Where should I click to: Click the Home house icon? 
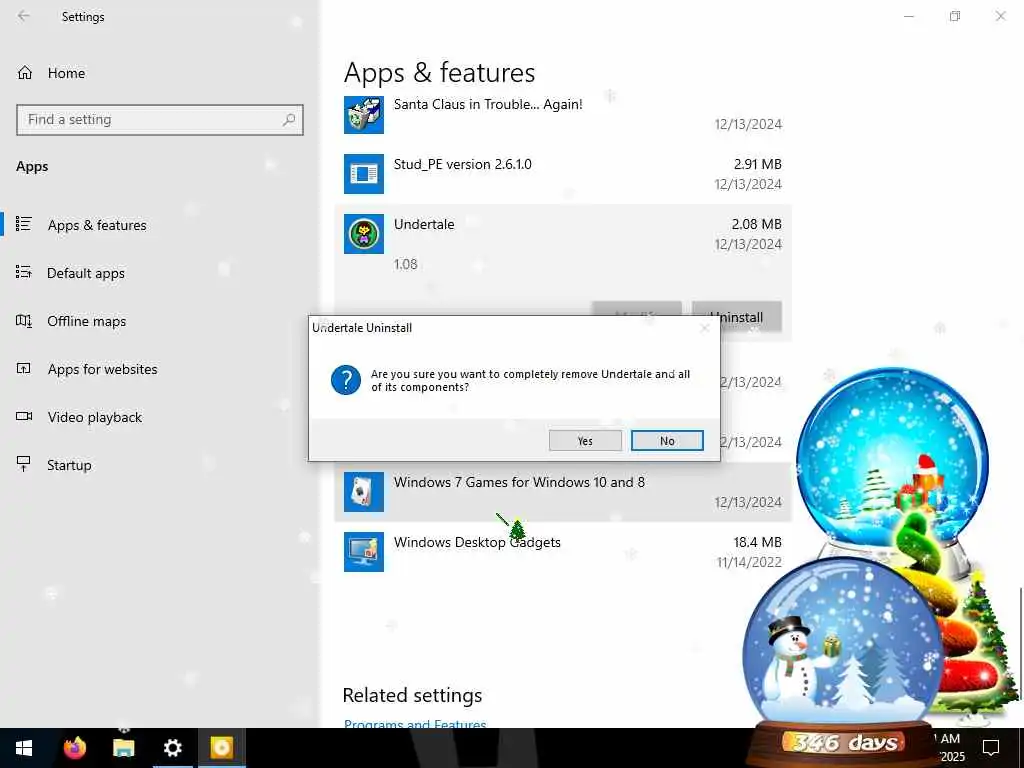pyautogui.click(x=25, y=73)
